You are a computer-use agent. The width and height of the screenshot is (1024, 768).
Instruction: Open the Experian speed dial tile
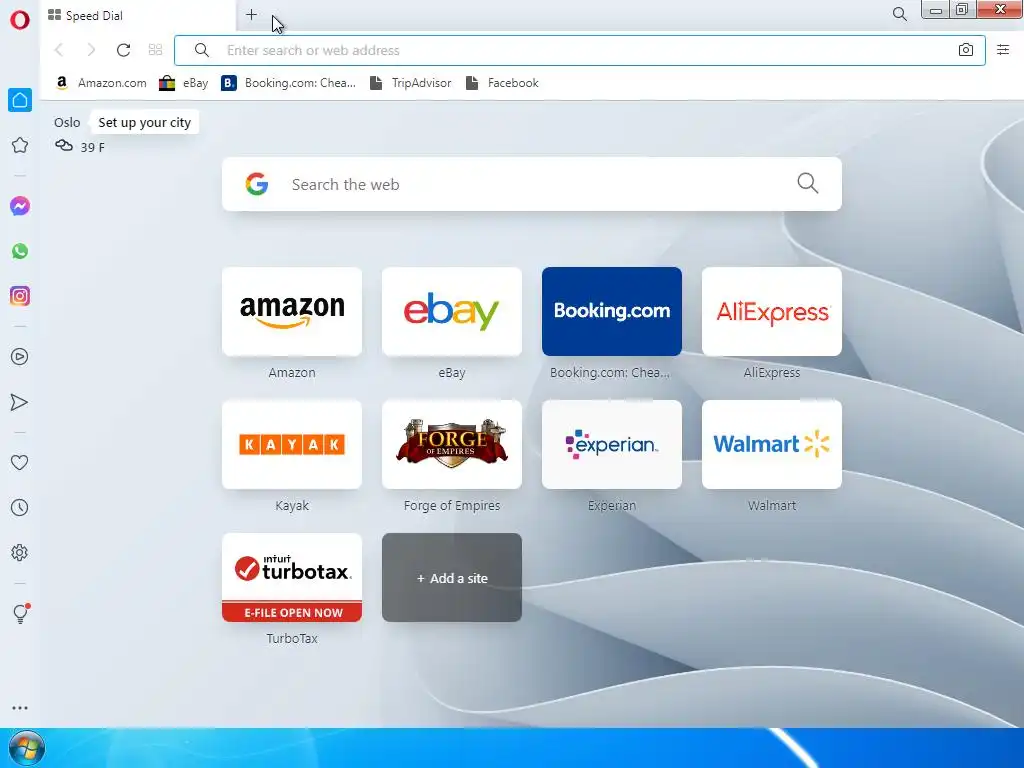click(x=612, y=445)
